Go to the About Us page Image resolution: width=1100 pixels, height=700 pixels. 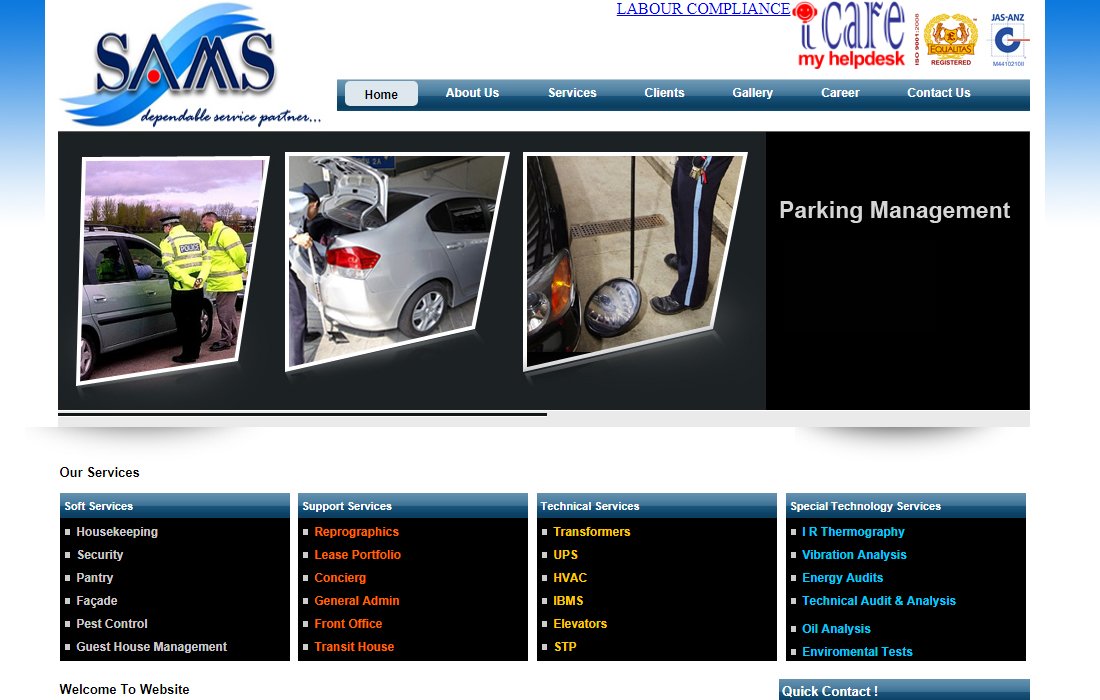tap(472, 93)
